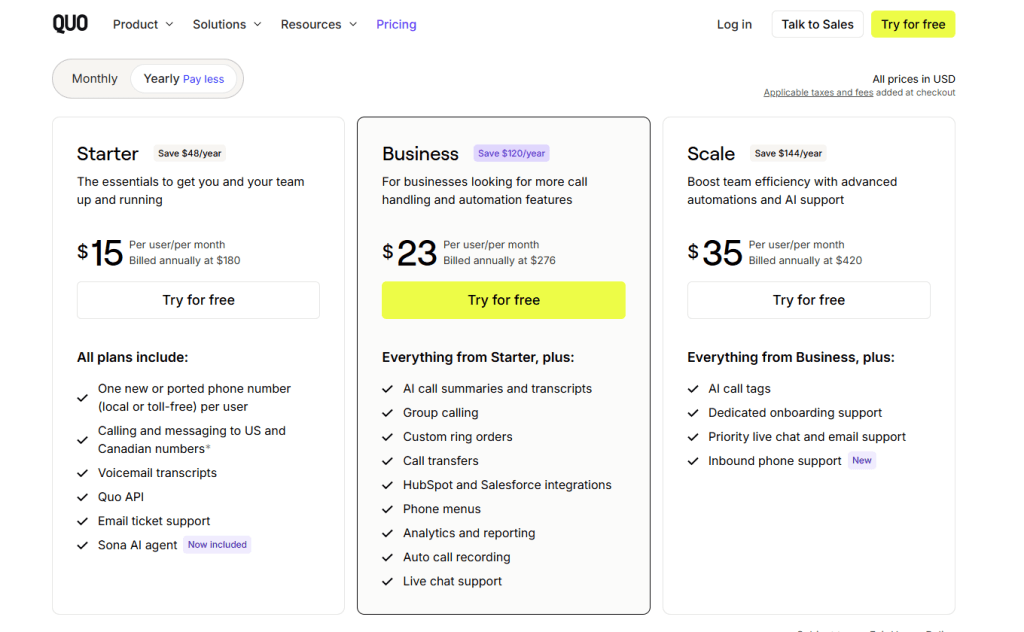Expand the Resources menu
Screen dimensions: 1024x632
[318, 24]
